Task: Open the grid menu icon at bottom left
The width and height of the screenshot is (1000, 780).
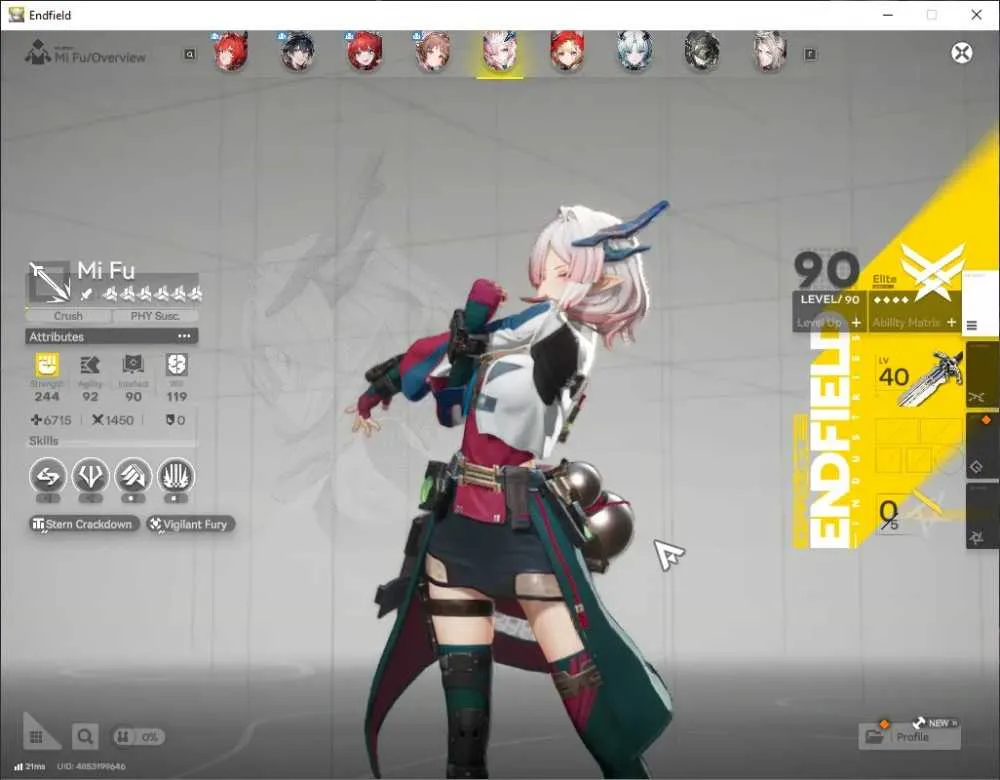Action: click(x=36, y=737)
